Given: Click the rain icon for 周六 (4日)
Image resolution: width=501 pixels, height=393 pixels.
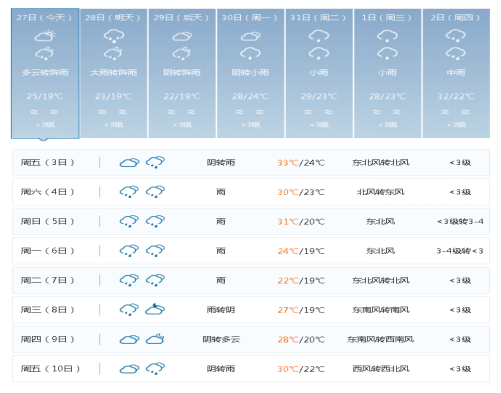Looking at the screenshot, I should click(129, 192).
